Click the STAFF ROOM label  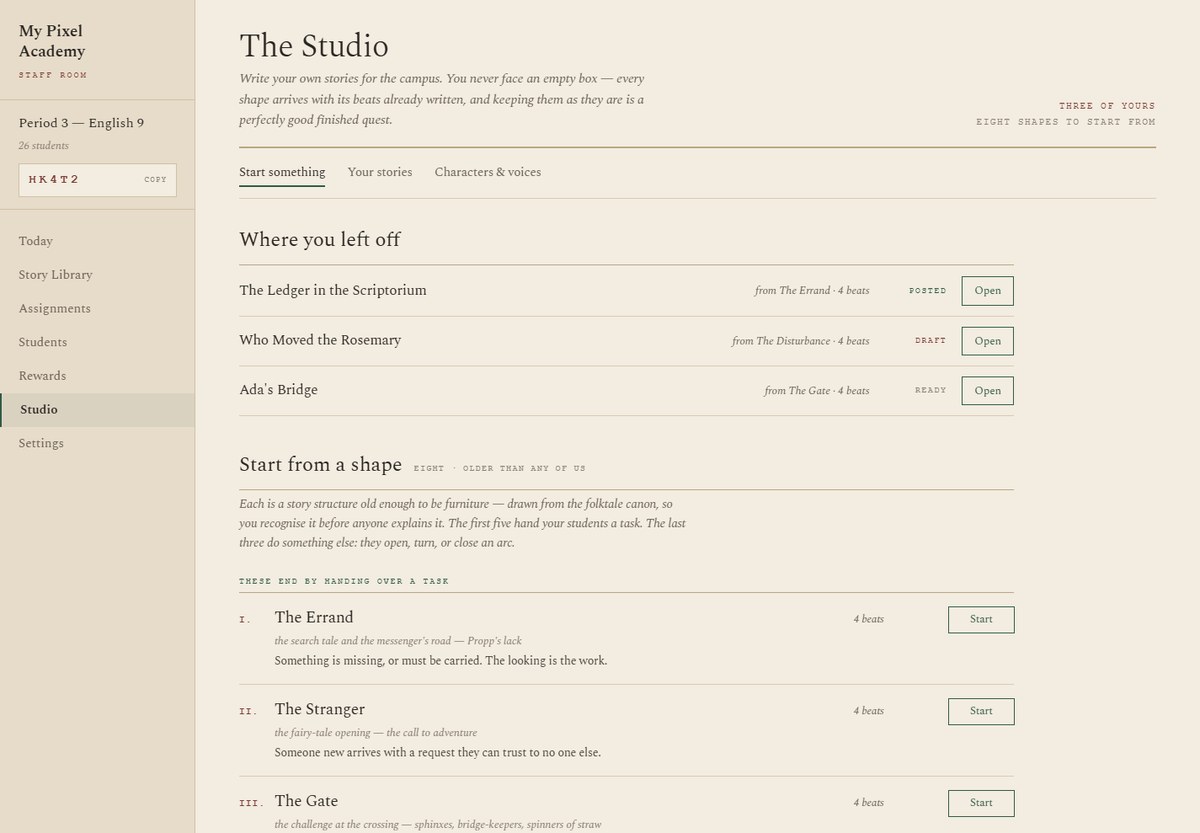pos(52,75)
